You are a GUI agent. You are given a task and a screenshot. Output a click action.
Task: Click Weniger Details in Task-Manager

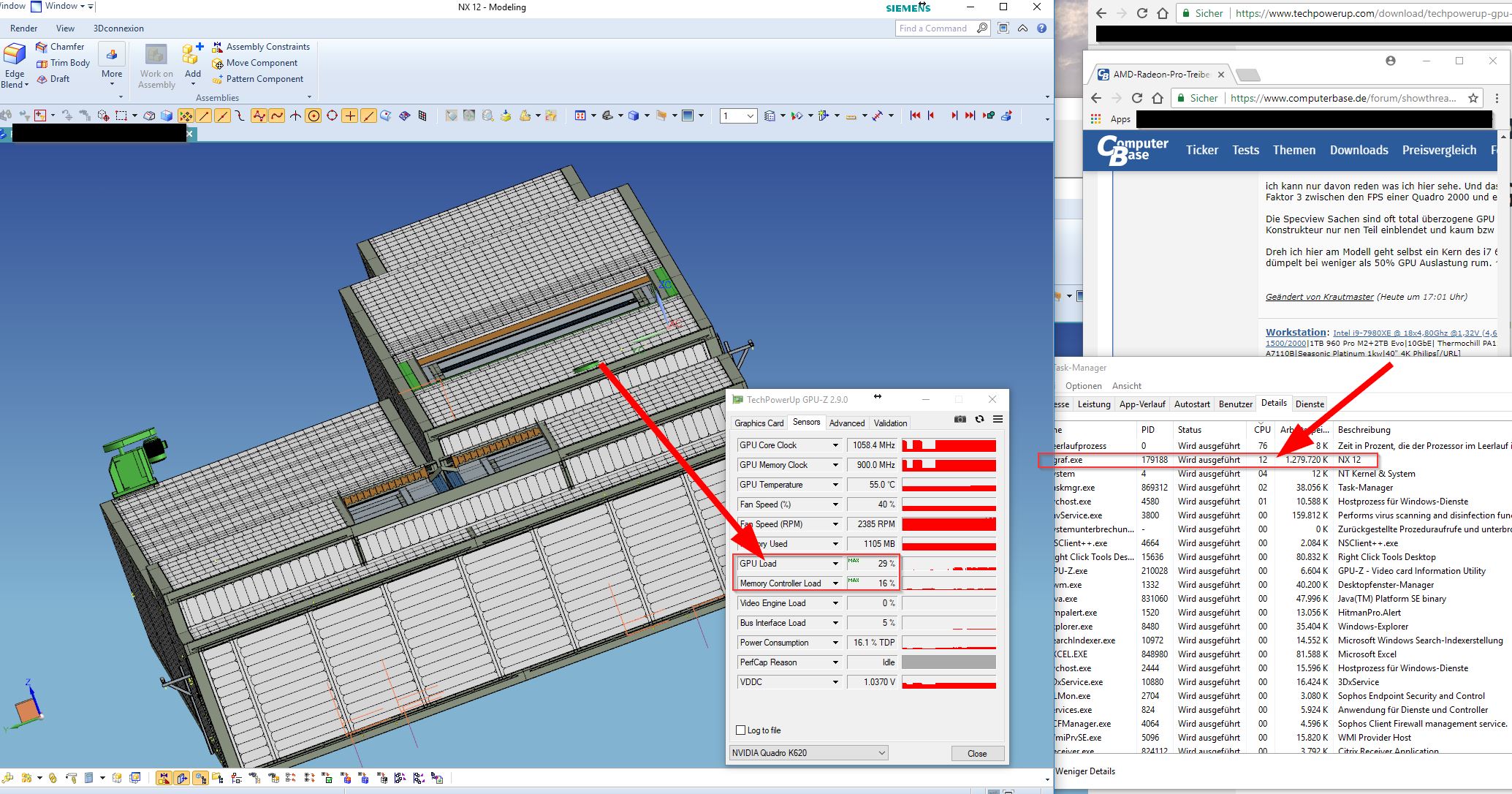coord(1085,771)
